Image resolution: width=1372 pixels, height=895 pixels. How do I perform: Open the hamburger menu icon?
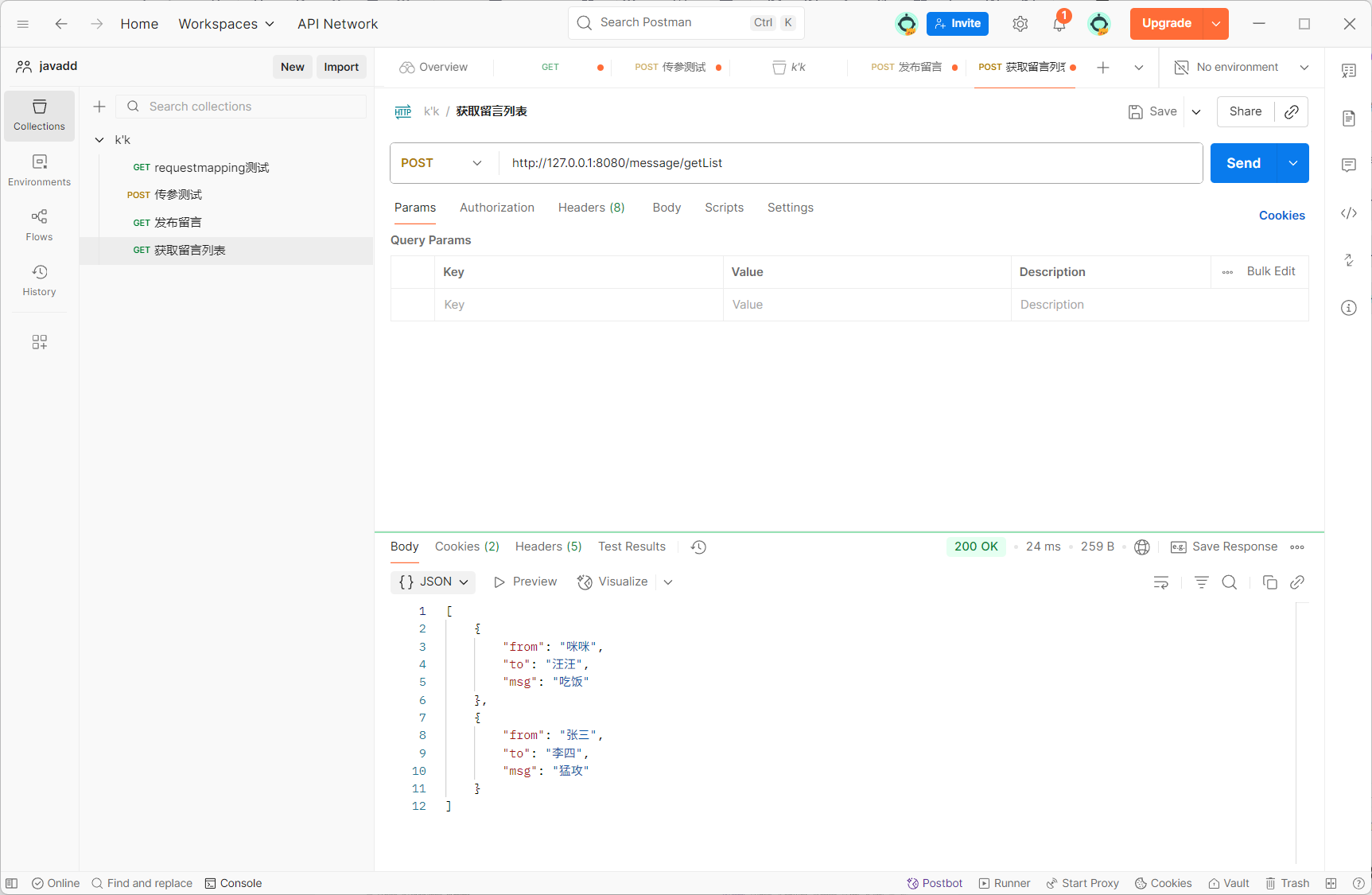tap(23, 24)
